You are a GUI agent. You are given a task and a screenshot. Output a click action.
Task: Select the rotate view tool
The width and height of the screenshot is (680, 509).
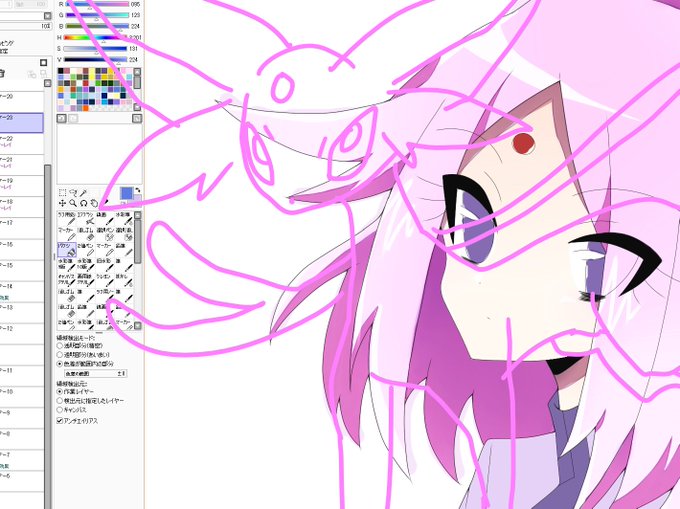pos(84,203)
